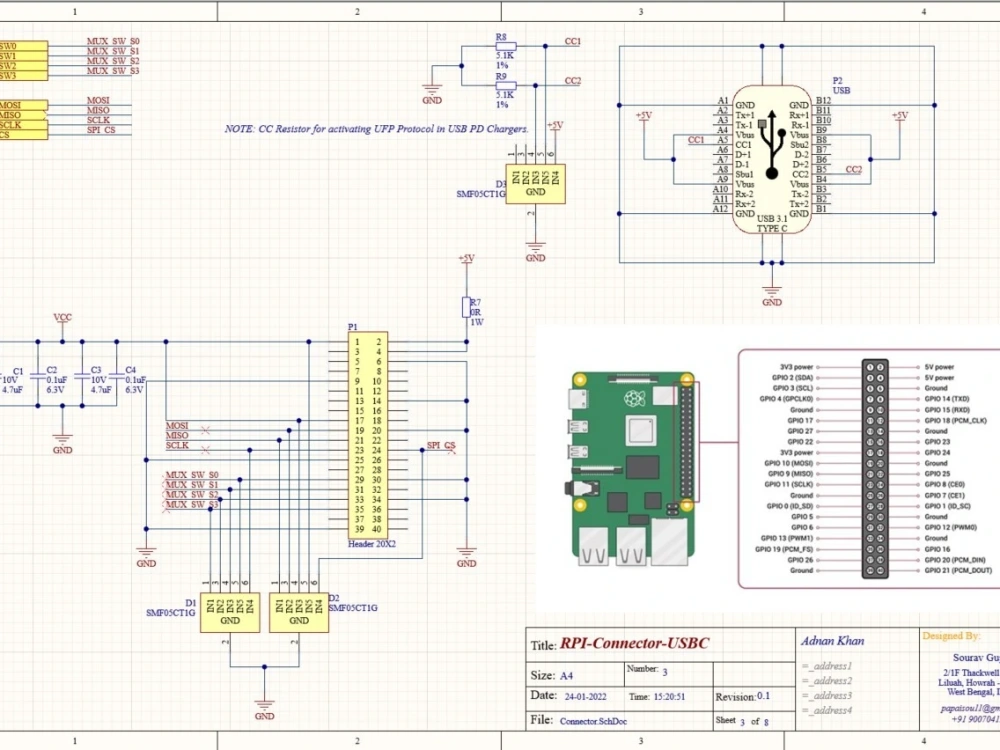
Task: Click the D1 SMF05CT1G component body
Action: click(x=230, y=613)
